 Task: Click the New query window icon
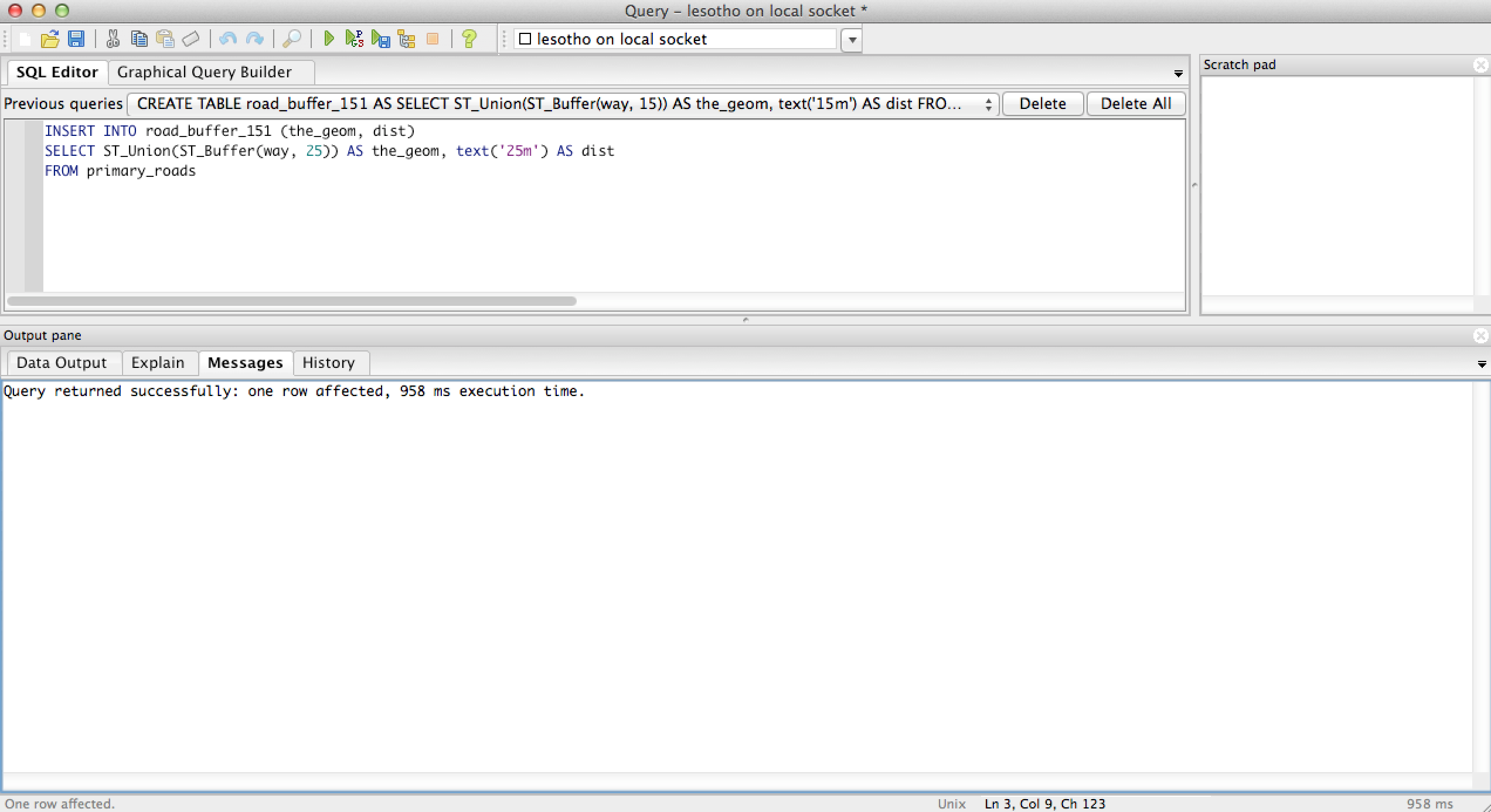25,39
